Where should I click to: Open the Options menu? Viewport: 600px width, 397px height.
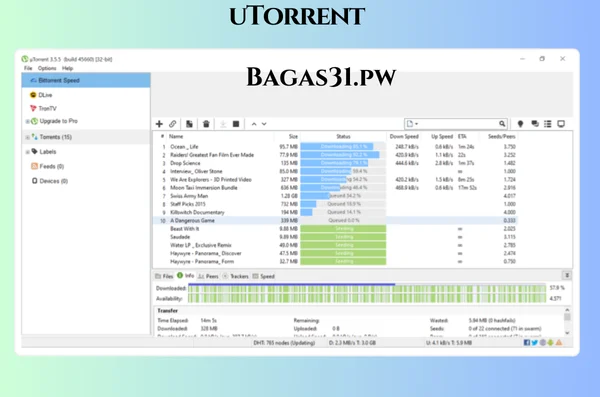[x=47, y=68]
